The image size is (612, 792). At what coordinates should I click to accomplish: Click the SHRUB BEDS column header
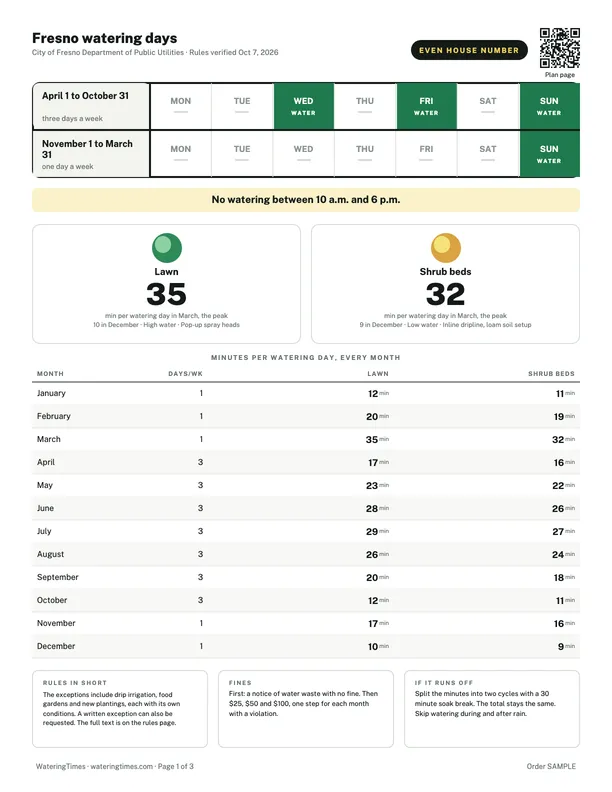(551, 374)
